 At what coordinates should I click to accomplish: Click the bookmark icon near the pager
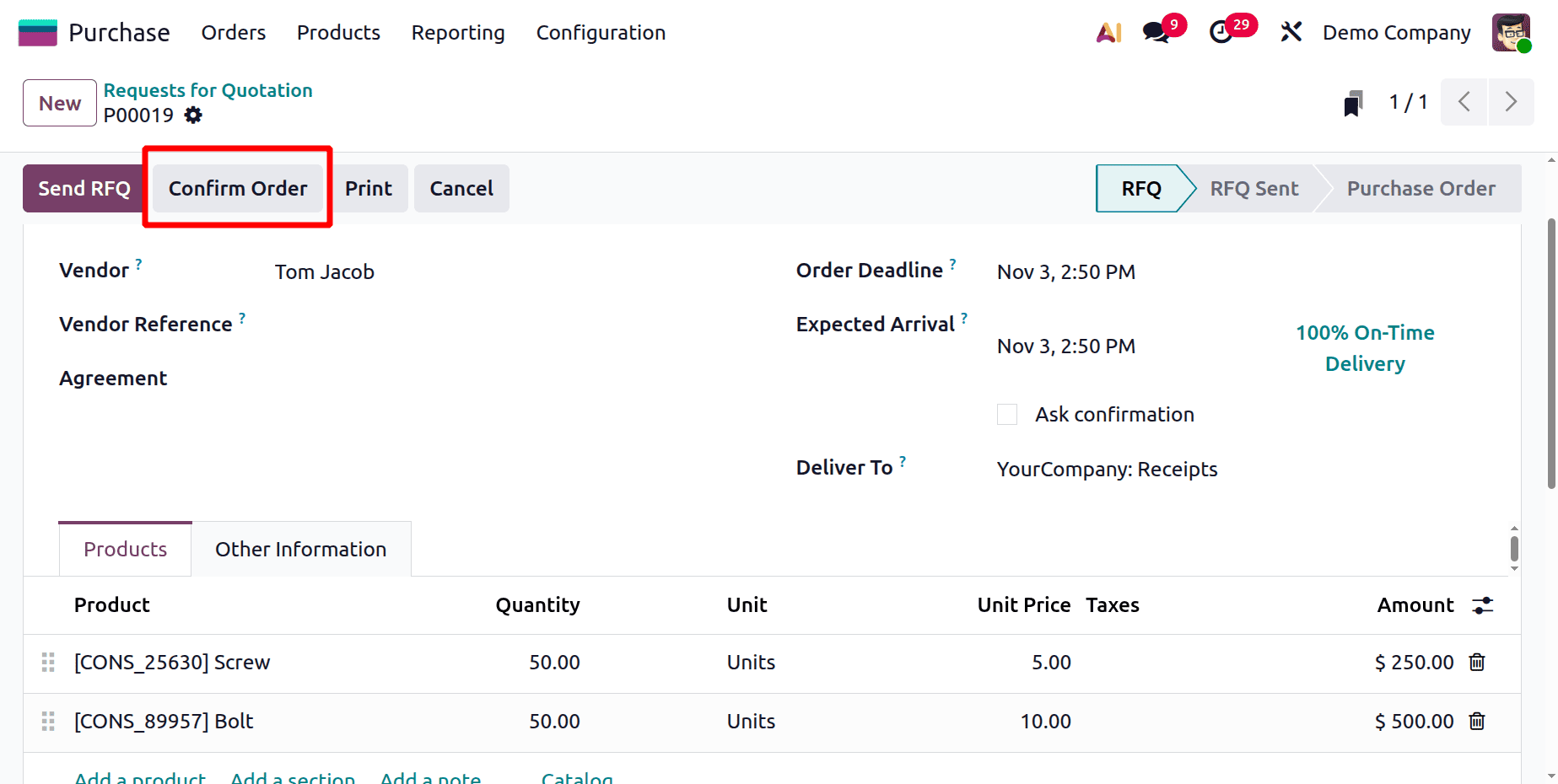1352,102
